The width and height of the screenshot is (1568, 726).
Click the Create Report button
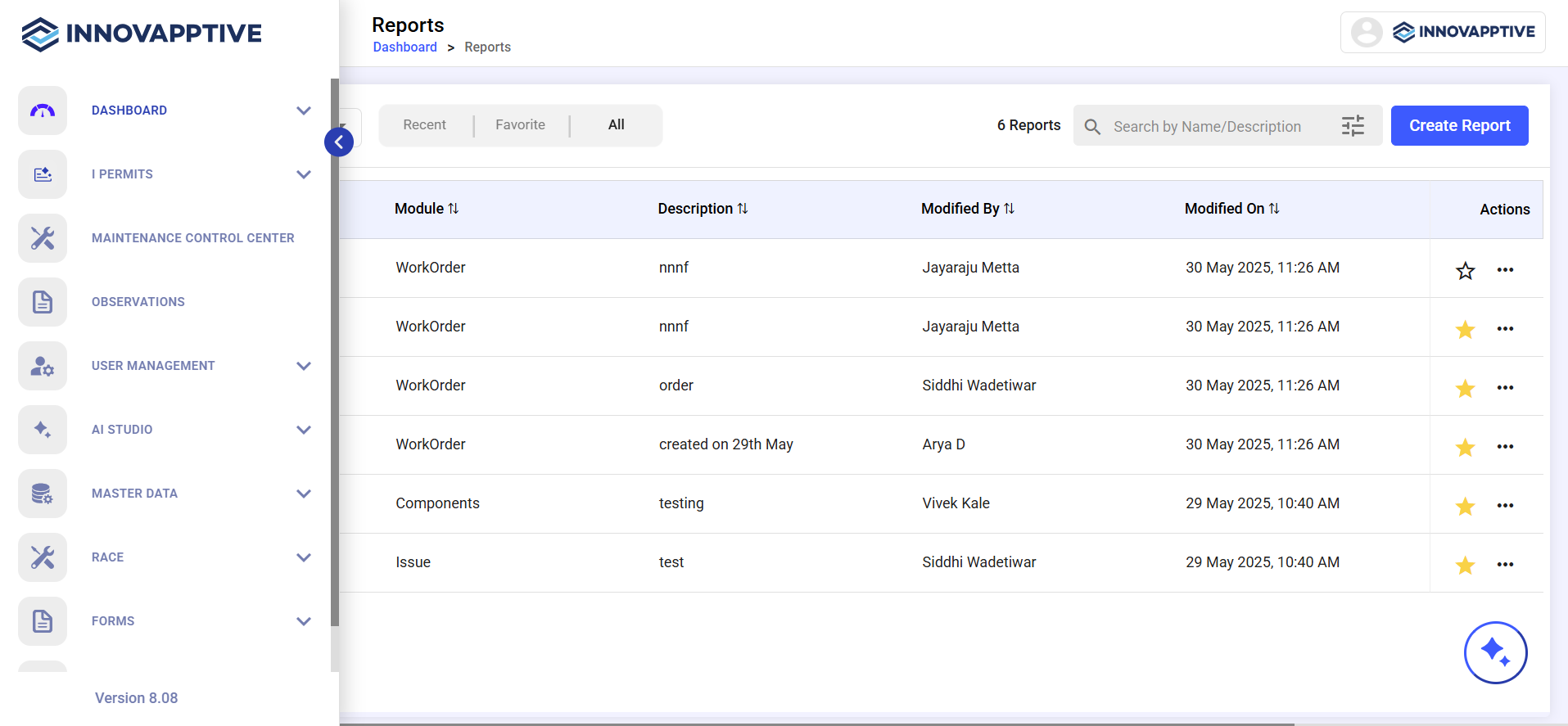[x=1459, y=126]
